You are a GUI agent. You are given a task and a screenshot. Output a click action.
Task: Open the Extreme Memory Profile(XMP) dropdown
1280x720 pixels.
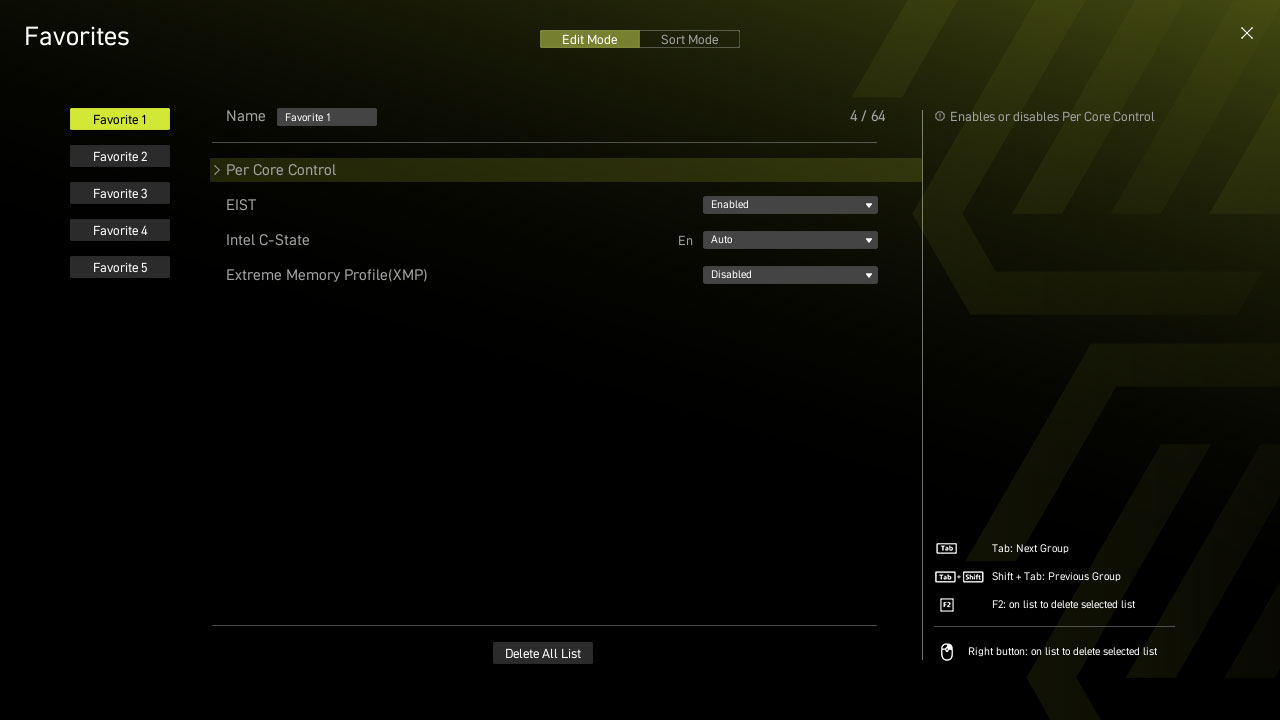coord(789,275)
